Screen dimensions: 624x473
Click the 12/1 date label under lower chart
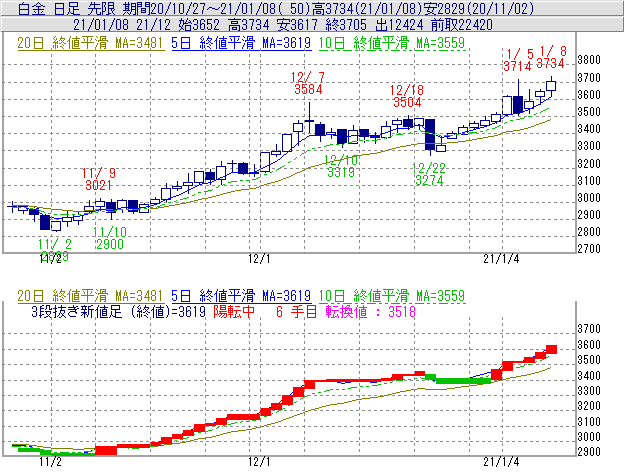(x=259, y=462)
